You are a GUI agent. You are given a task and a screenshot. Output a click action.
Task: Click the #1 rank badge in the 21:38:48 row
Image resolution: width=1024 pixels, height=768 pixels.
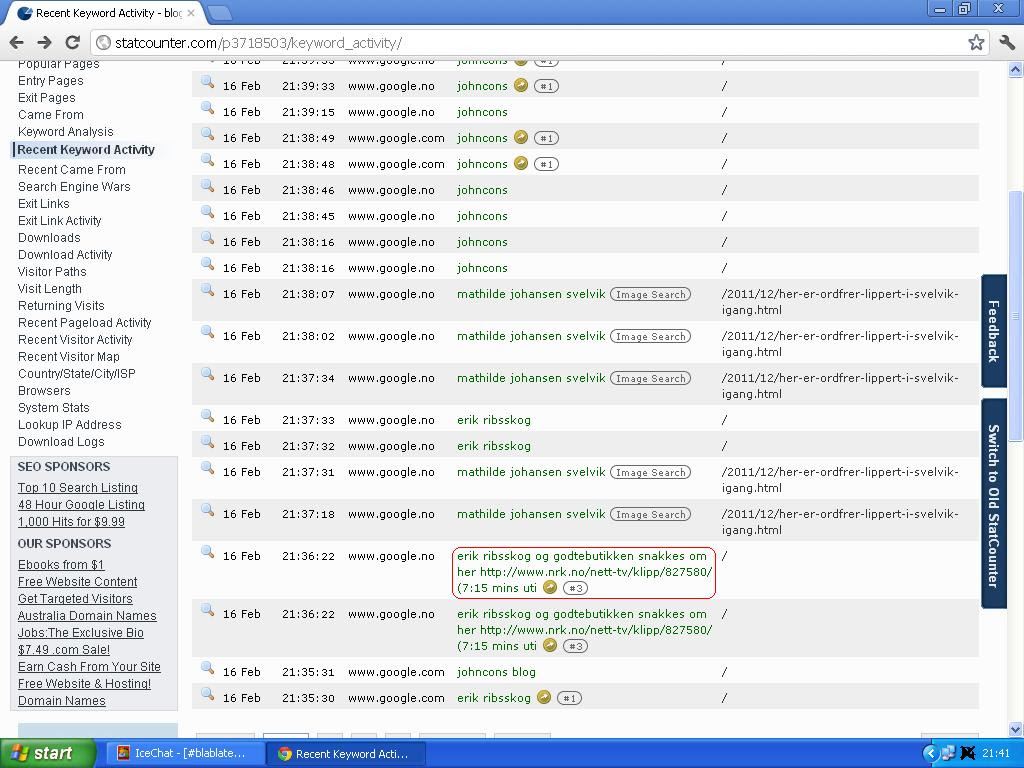pyautogui.click(x=547, y=164)
